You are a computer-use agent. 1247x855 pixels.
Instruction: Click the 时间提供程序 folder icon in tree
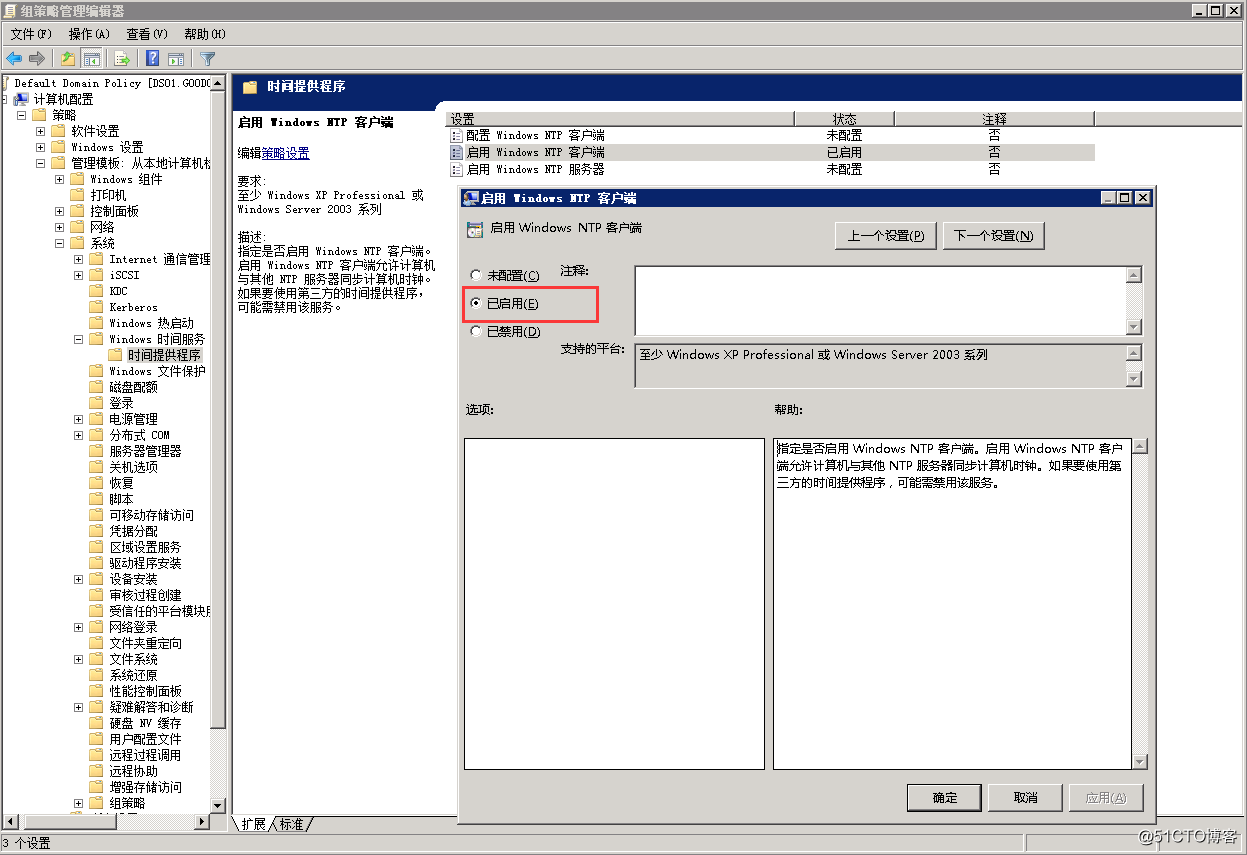click(x=115, y=355)
